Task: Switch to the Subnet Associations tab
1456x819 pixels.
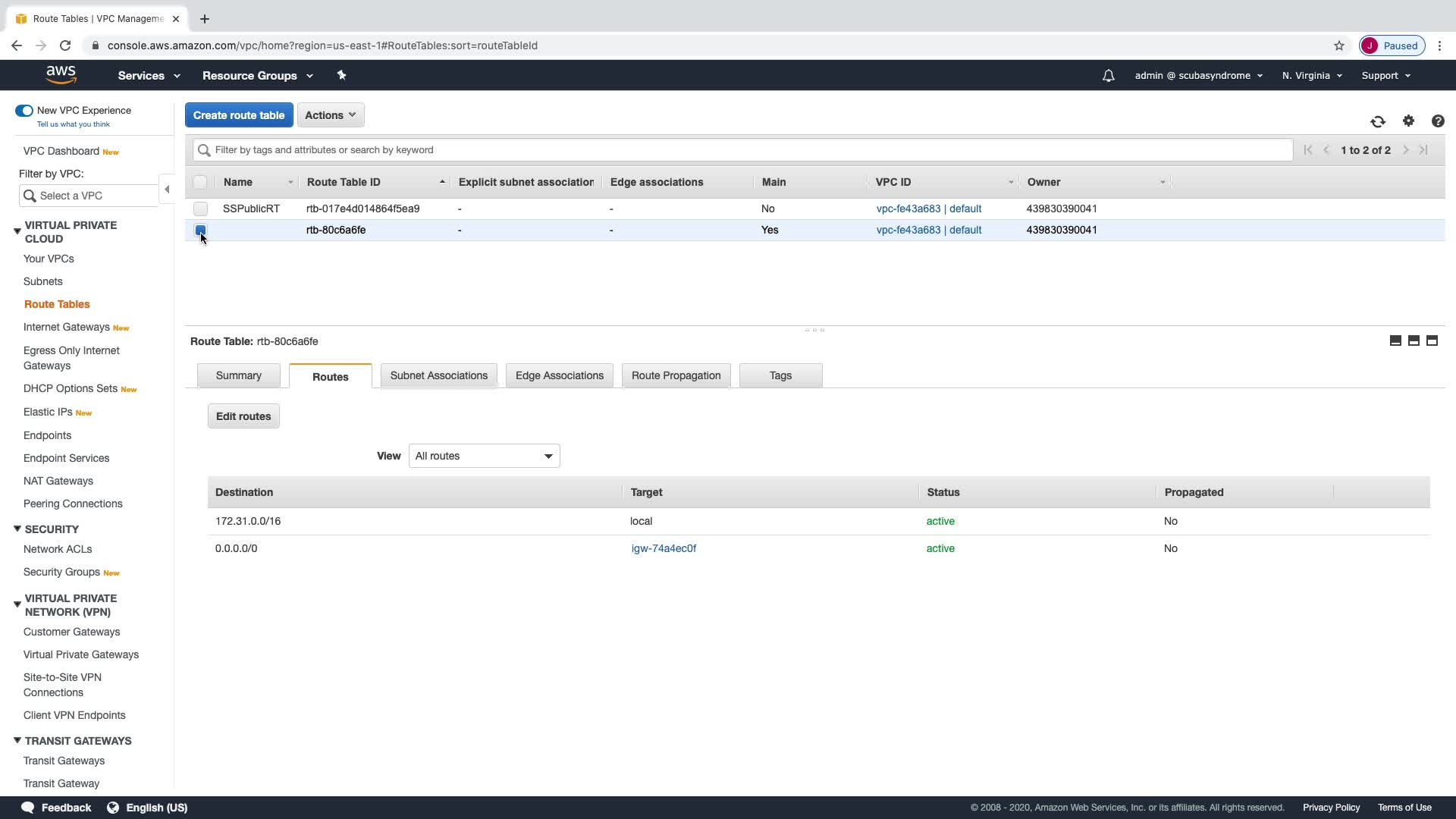Action: [438, 375]
